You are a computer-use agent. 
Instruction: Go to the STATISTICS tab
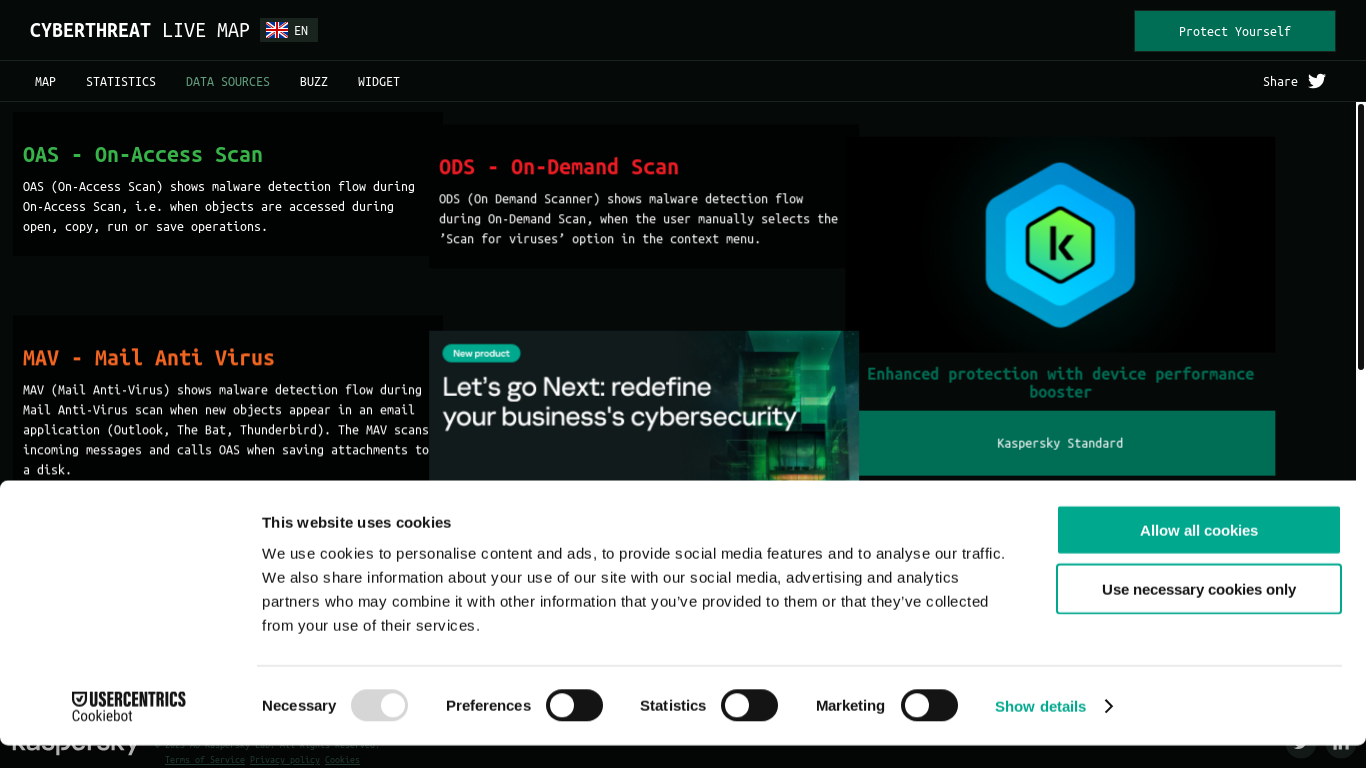pos(121,82)
